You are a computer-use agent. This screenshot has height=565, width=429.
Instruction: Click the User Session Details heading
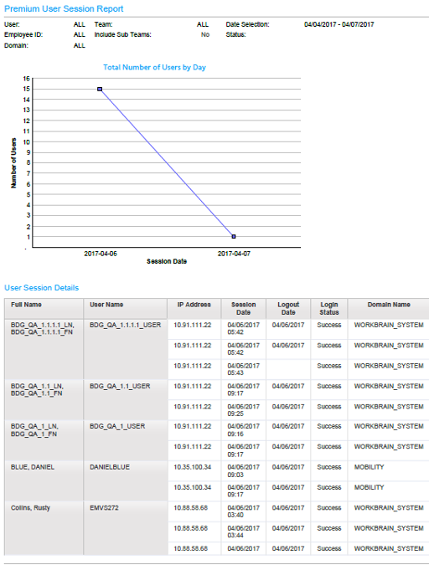41,288
